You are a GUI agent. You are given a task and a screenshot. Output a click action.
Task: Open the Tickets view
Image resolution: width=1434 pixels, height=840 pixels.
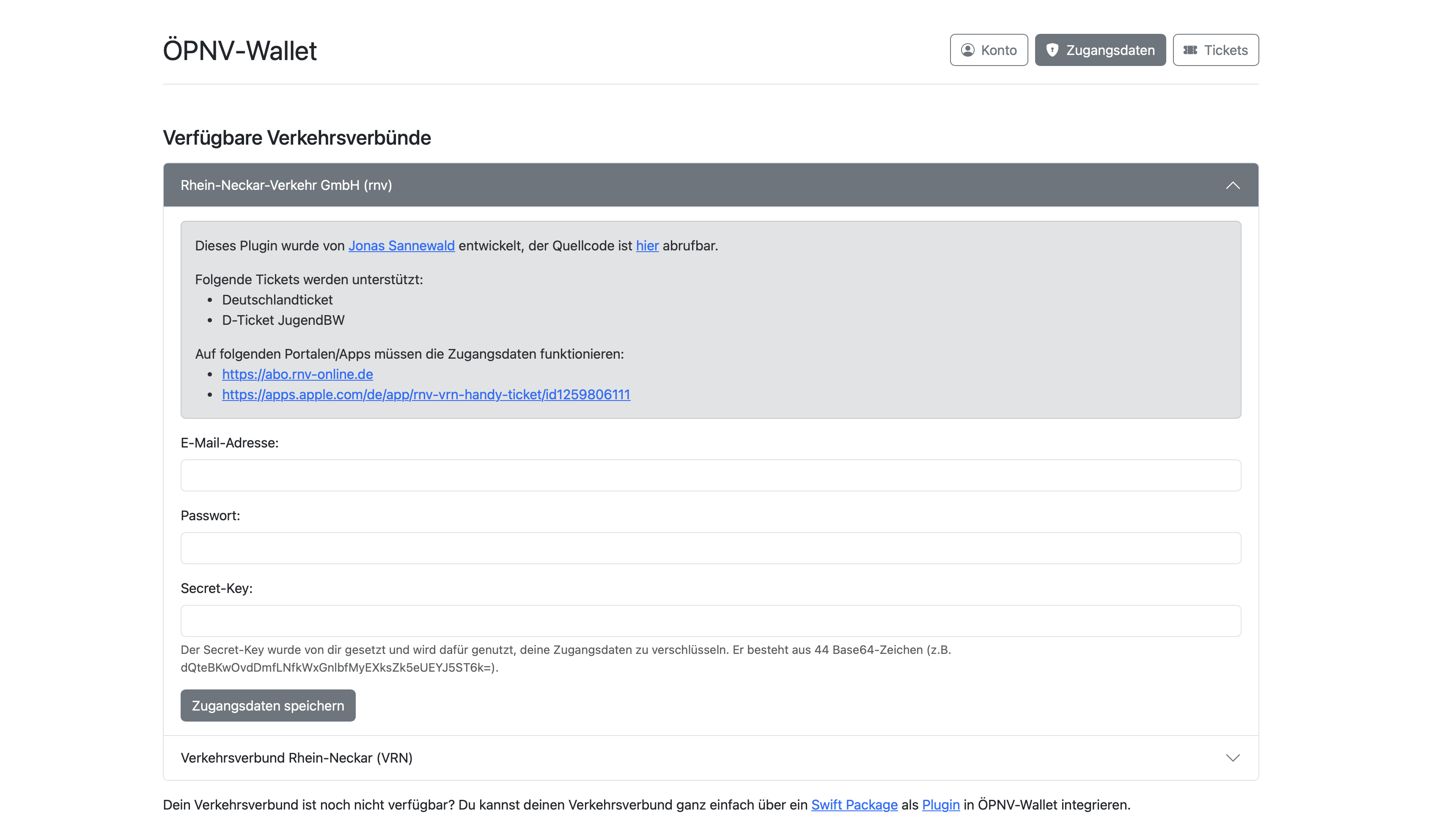[x=1215, y=49]
